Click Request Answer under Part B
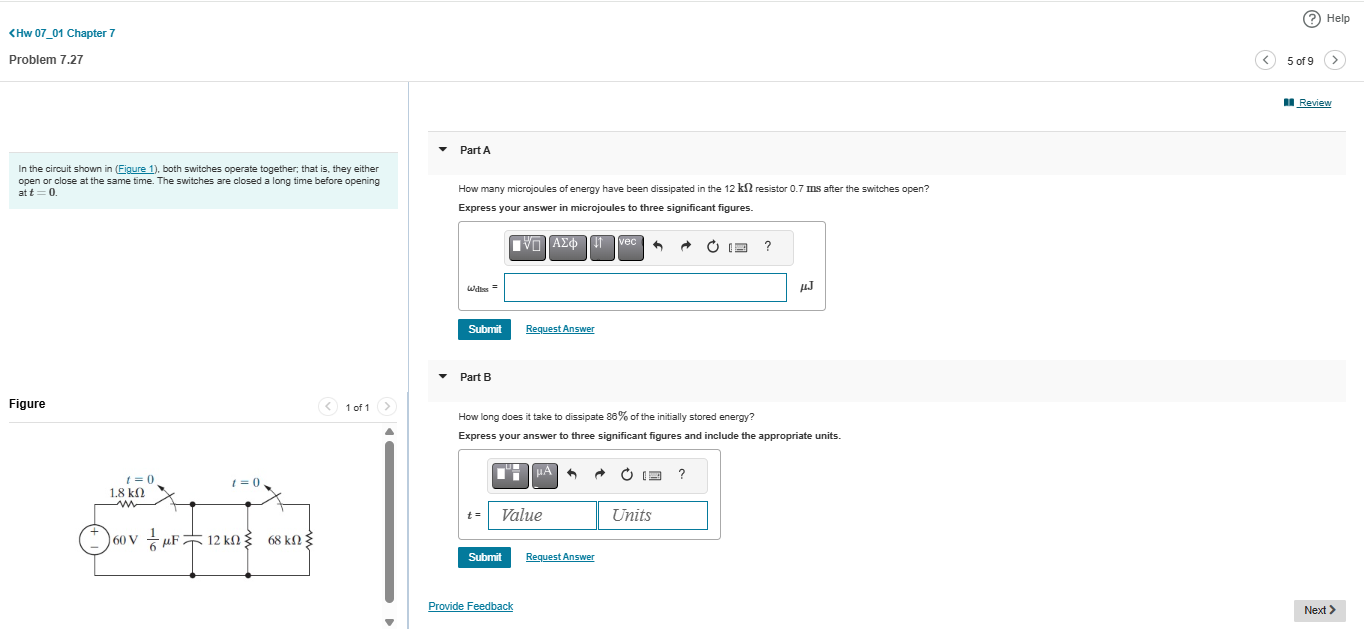 click(x=560, y=557)
